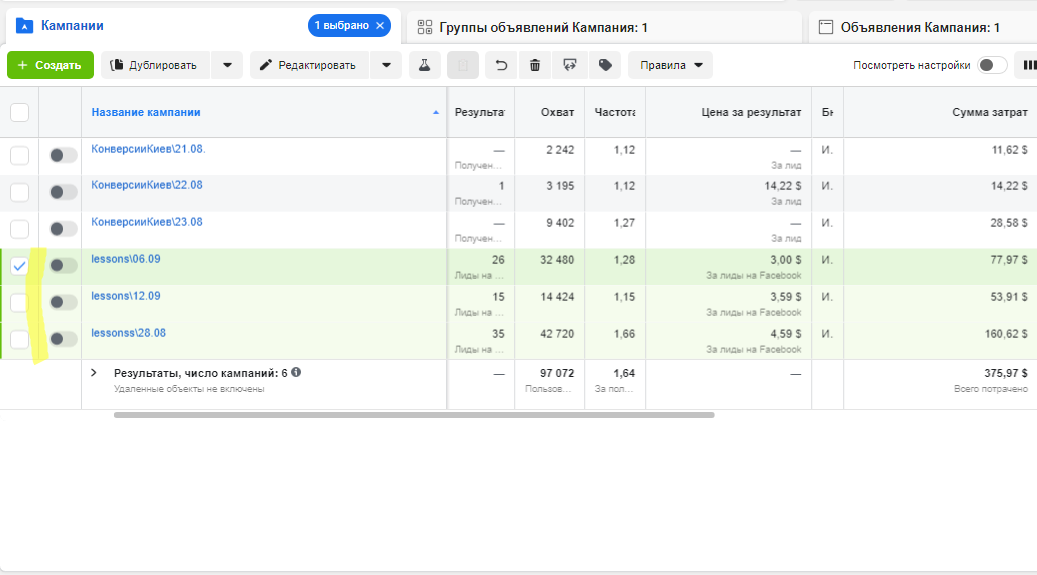
Task: Click the horizontal table scrollbar
Action: coord(414,415)
